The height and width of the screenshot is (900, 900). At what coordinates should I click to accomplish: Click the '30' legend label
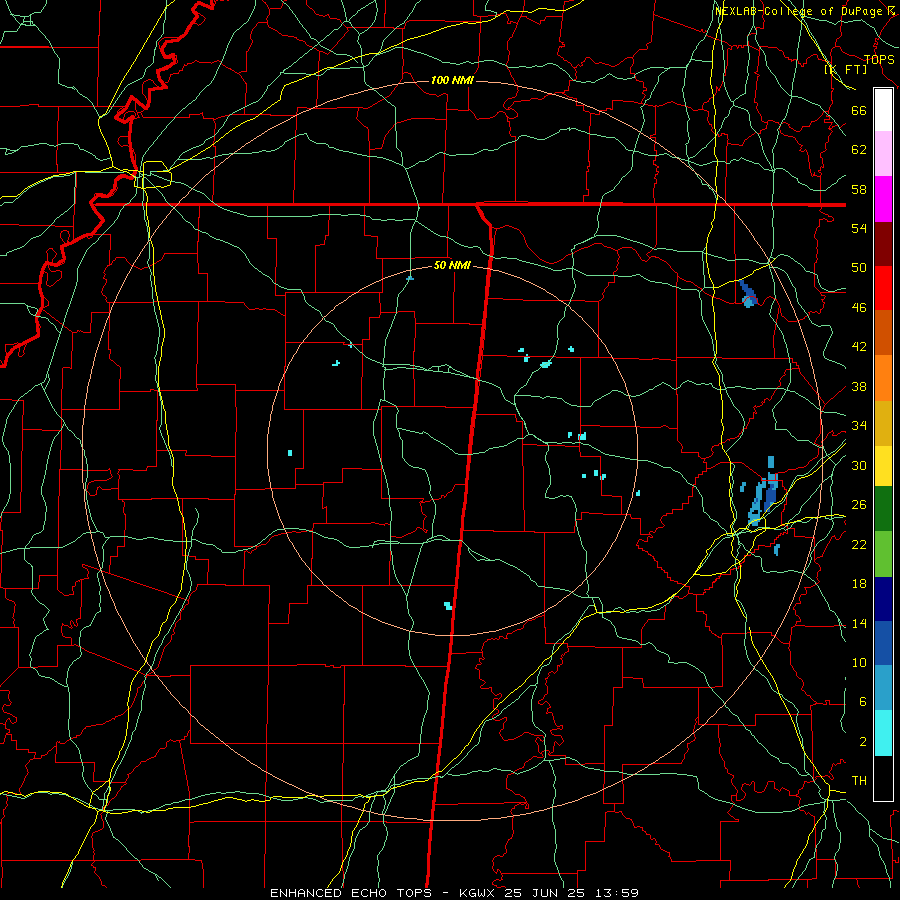(859, 465)
